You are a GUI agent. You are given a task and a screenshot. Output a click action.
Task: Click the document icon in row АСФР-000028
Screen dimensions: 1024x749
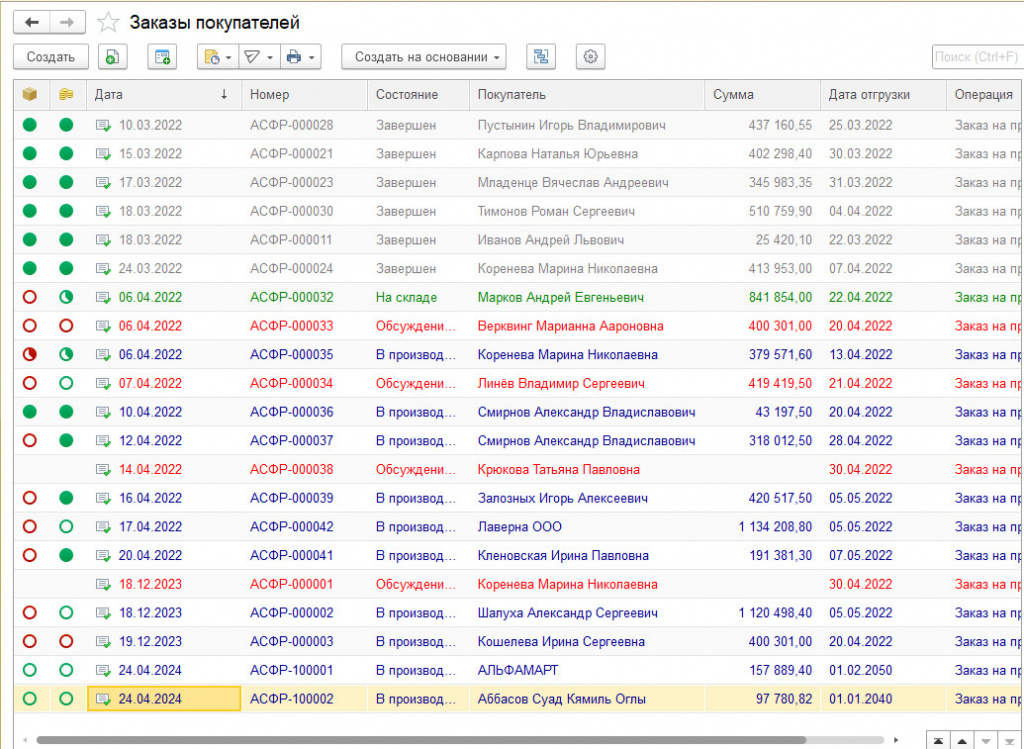coord(103,125)
